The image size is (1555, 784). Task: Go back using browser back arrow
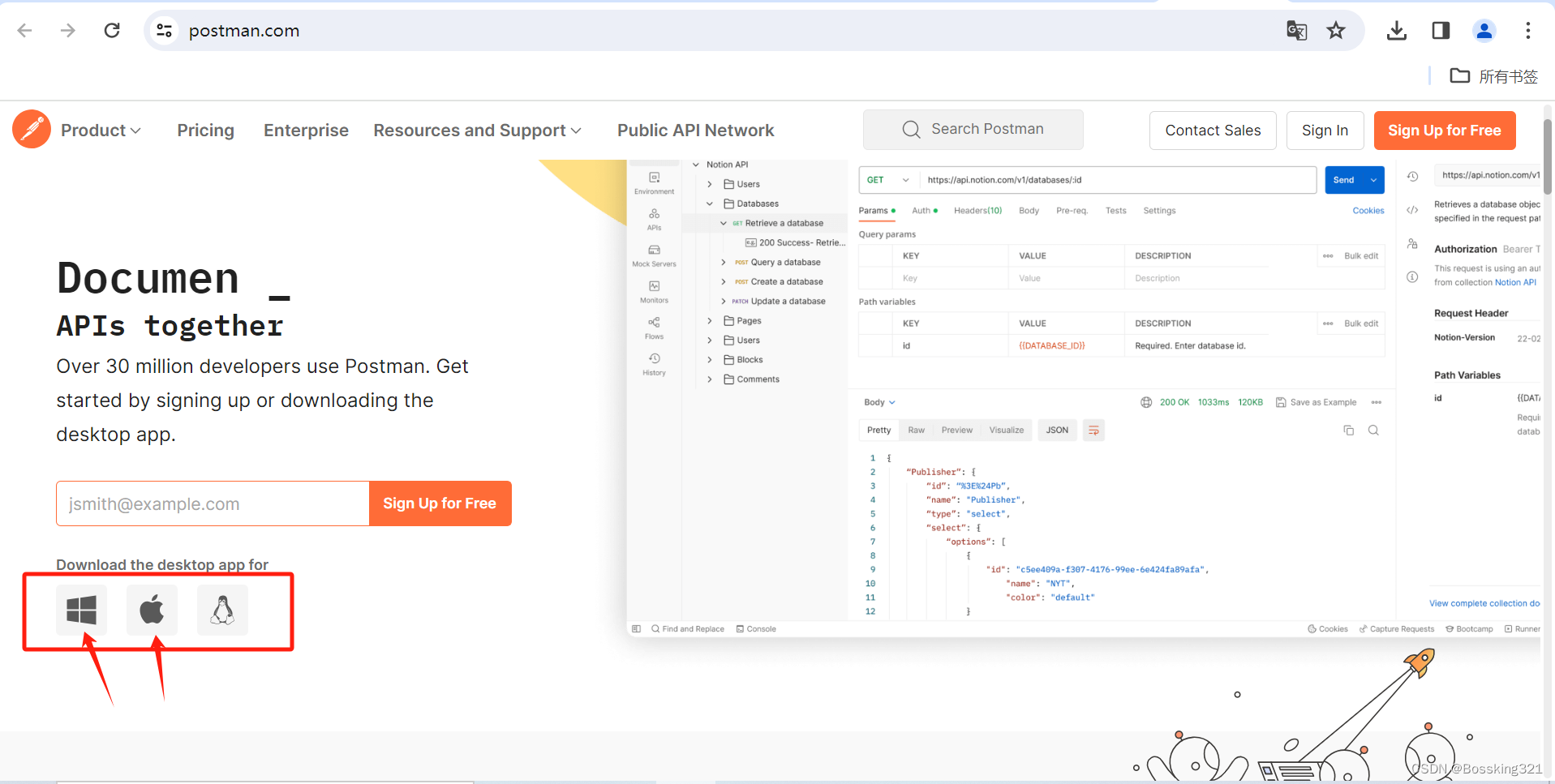(x=24, y=31)
